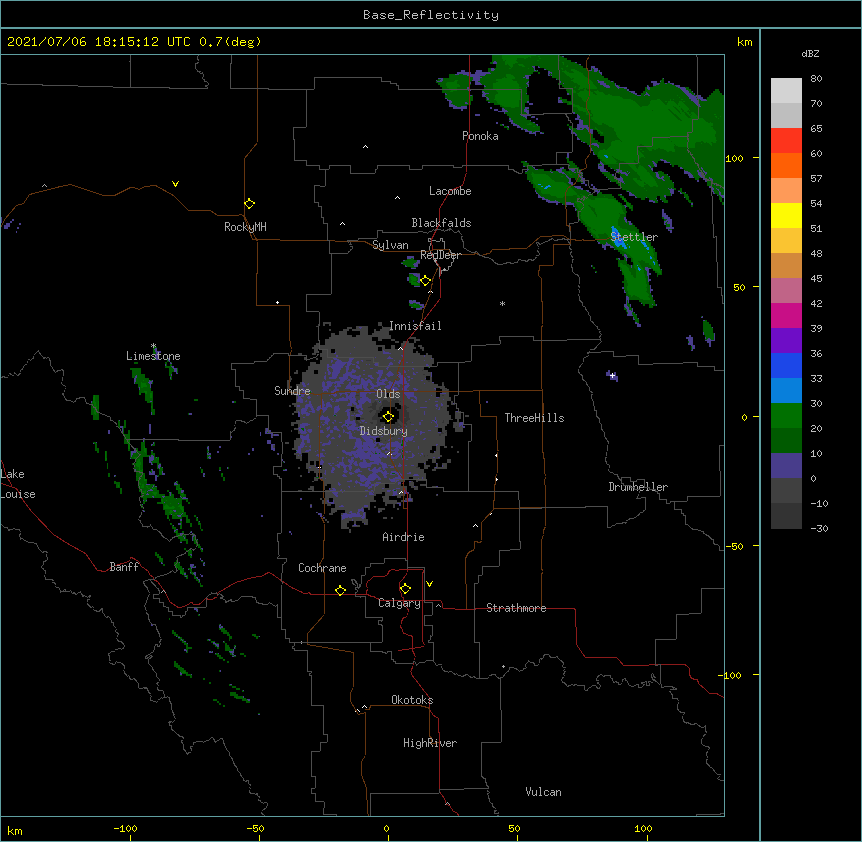Click the 50 tick label on the horizontal axis
Viewport: 862px width, 842px height.
[514, 828]
